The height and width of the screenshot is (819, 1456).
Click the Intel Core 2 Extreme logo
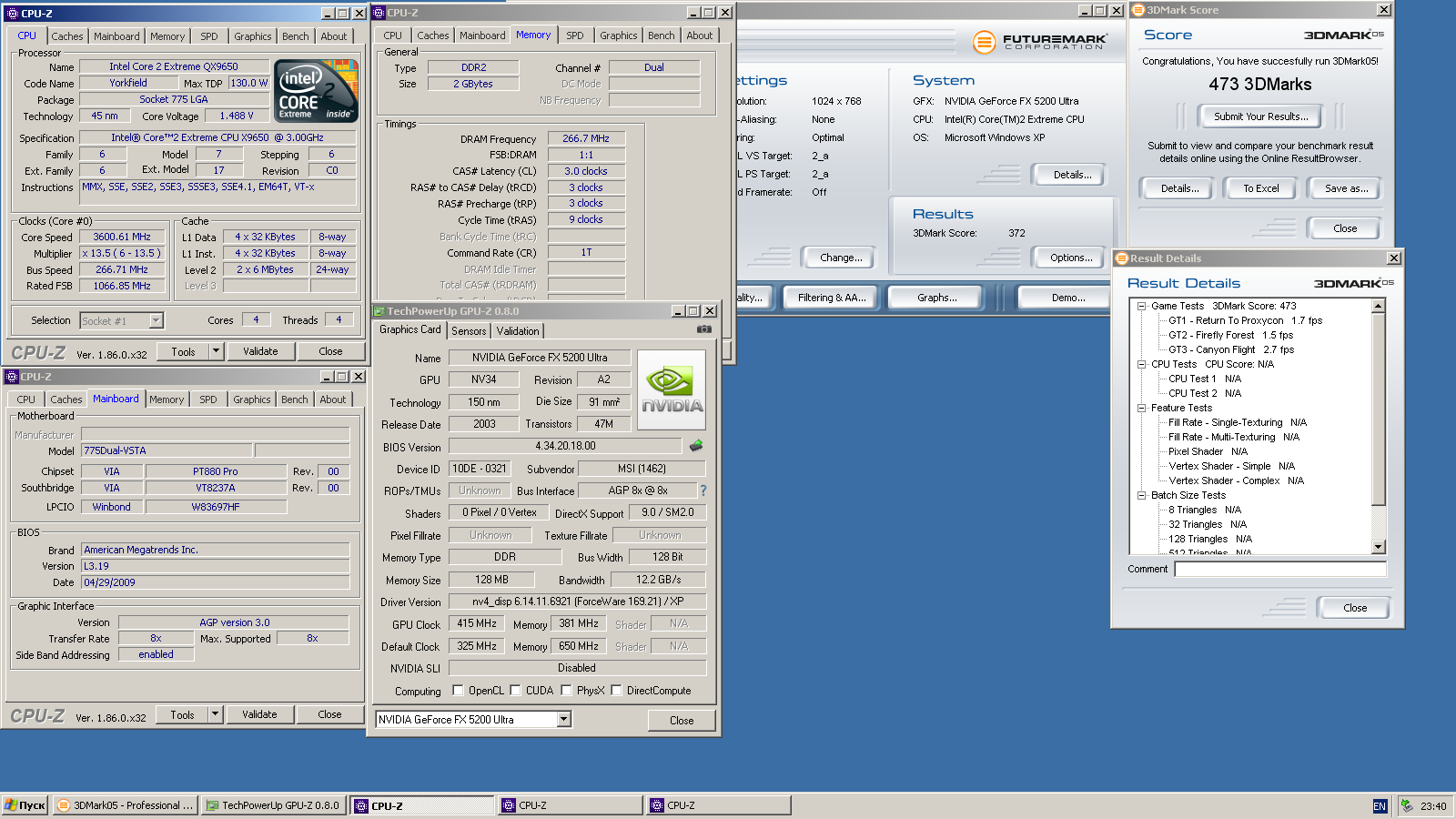pos(316,91)
